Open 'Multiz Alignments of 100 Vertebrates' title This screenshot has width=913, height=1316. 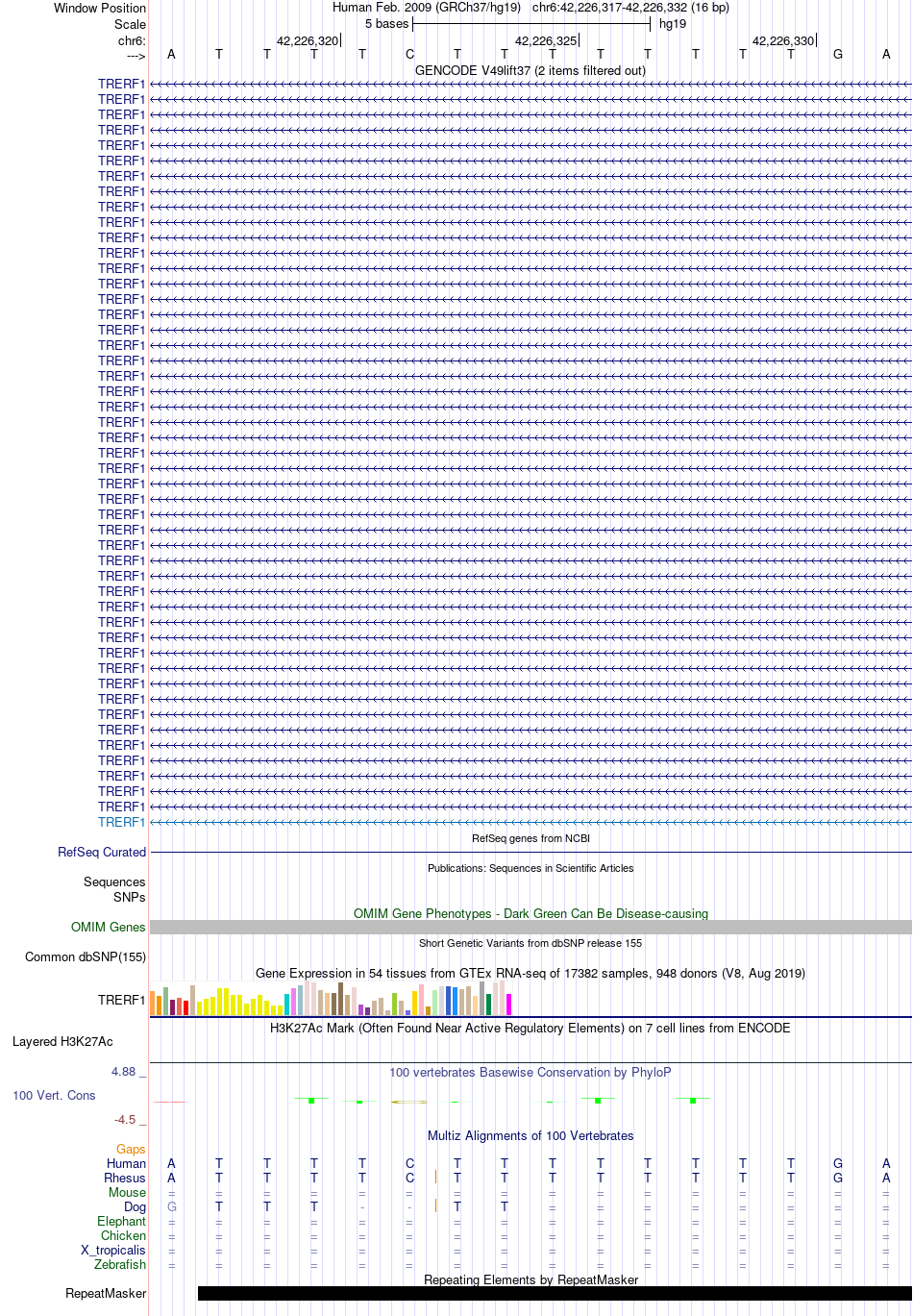pos(531,1135)
